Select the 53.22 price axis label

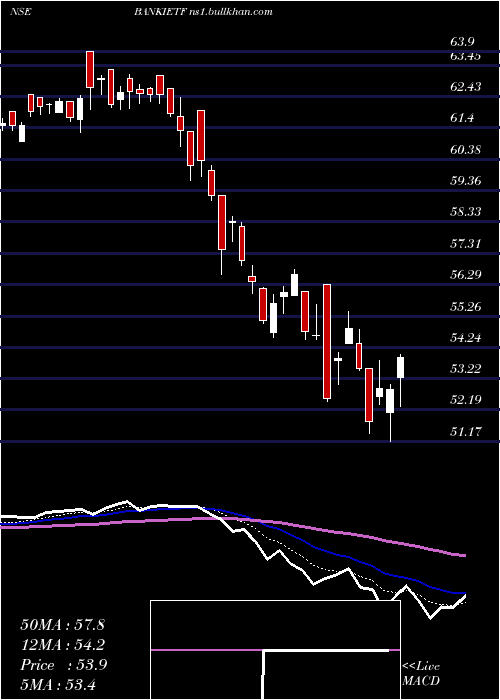click(466, 369)
